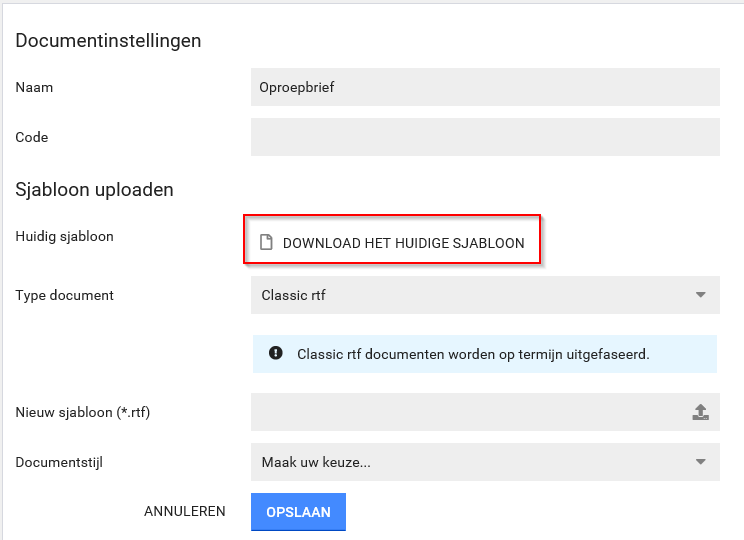Focus the Naam field containing Oproepbrief
This screenshot has width=744, height=540.
click(x=484, y=87)
